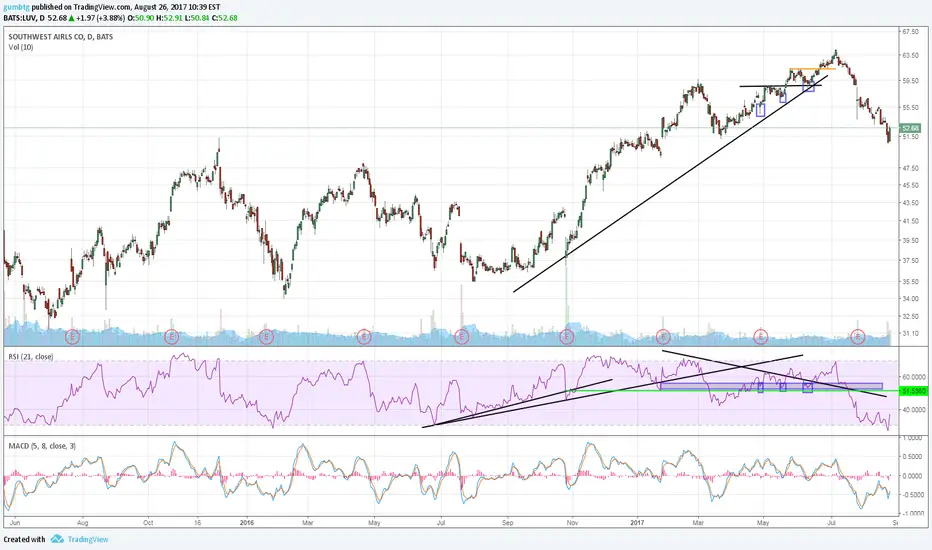This screenshot has height=550, width=932.
Task: Click the SOUTHWEST AIRLS CO, D, BATS title
Action: point(61,36)
